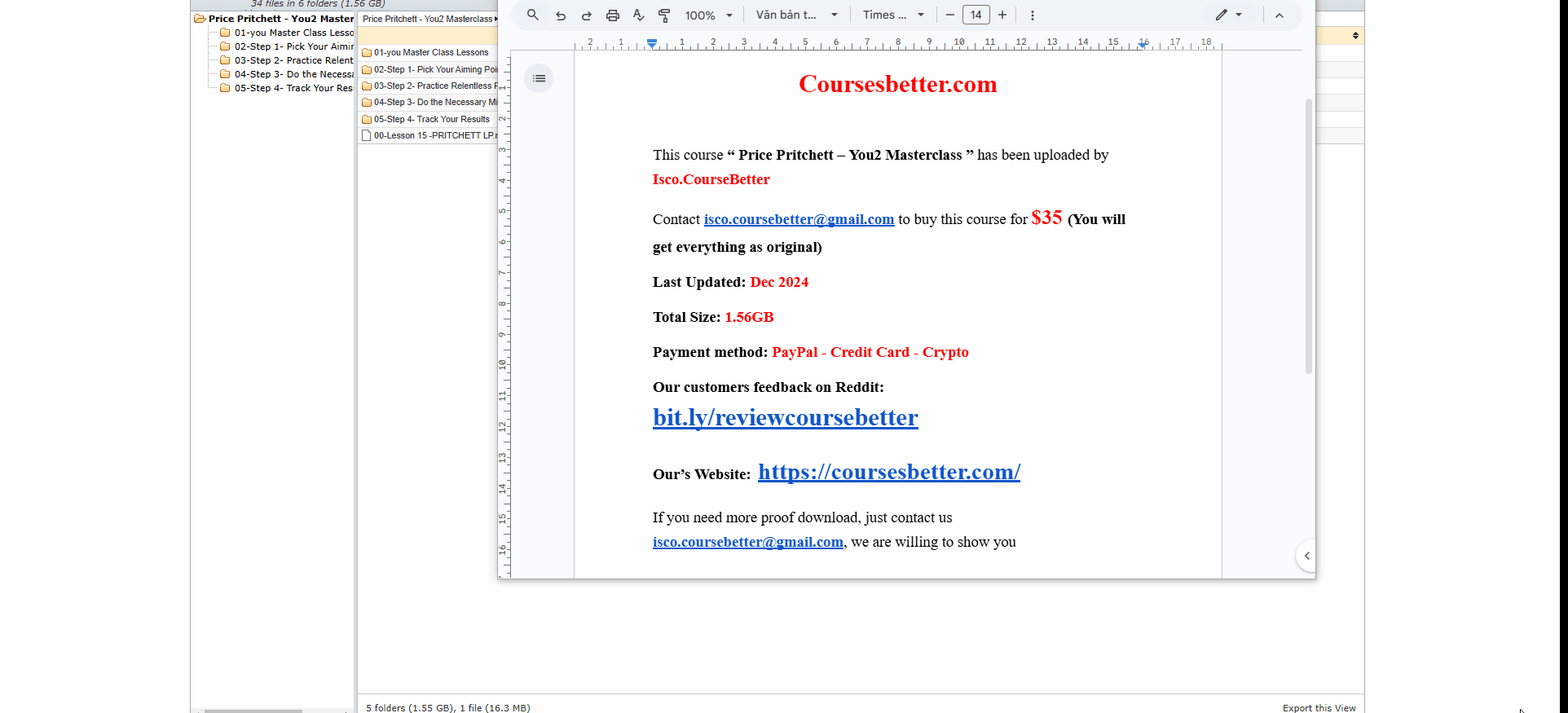Open the document outline panel

click(x=539, y=78)
